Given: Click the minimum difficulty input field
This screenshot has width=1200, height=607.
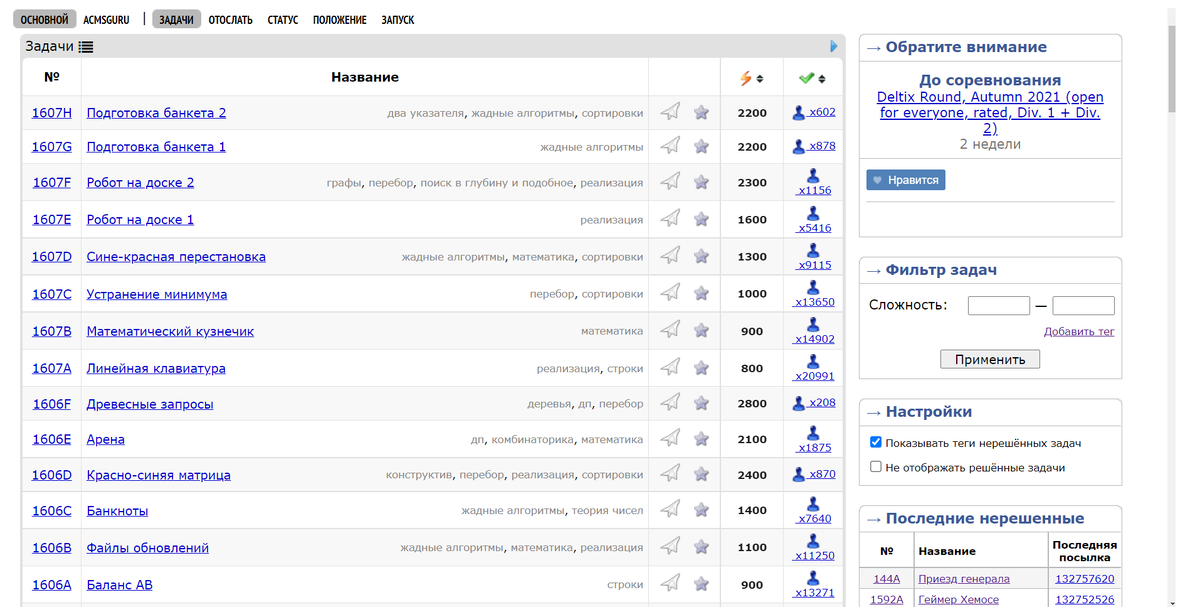Looking at the screenshot, I should click(998, 306).
